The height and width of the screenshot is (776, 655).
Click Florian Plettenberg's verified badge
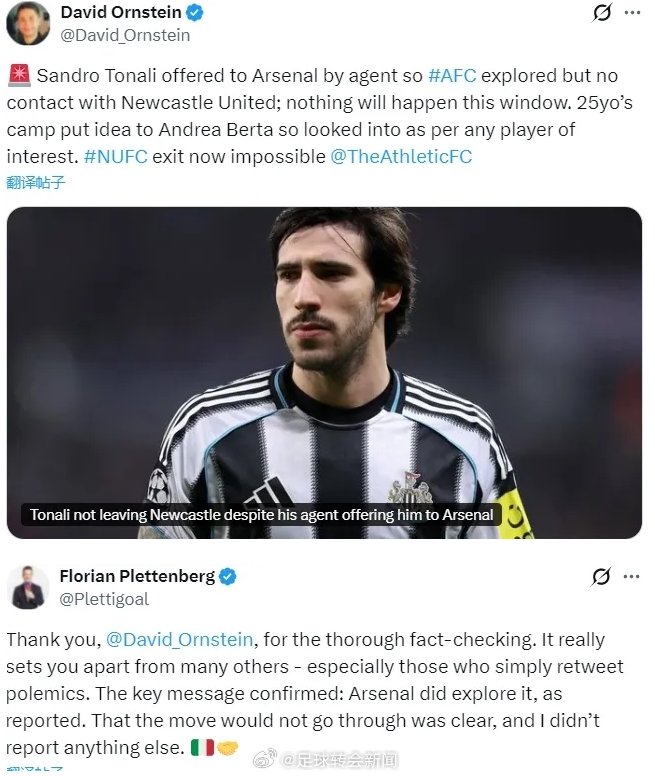(228, 577)
